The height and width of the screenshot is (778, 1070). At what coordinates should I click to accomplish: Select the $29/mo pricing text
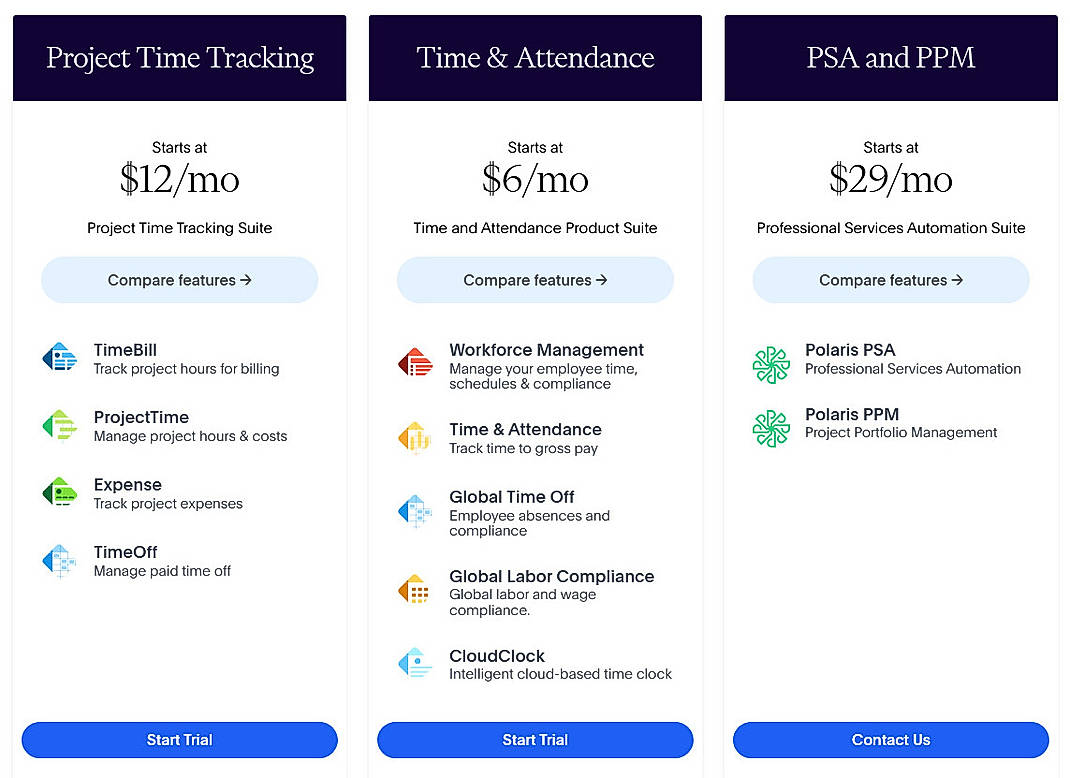click(x=890, y=181)
